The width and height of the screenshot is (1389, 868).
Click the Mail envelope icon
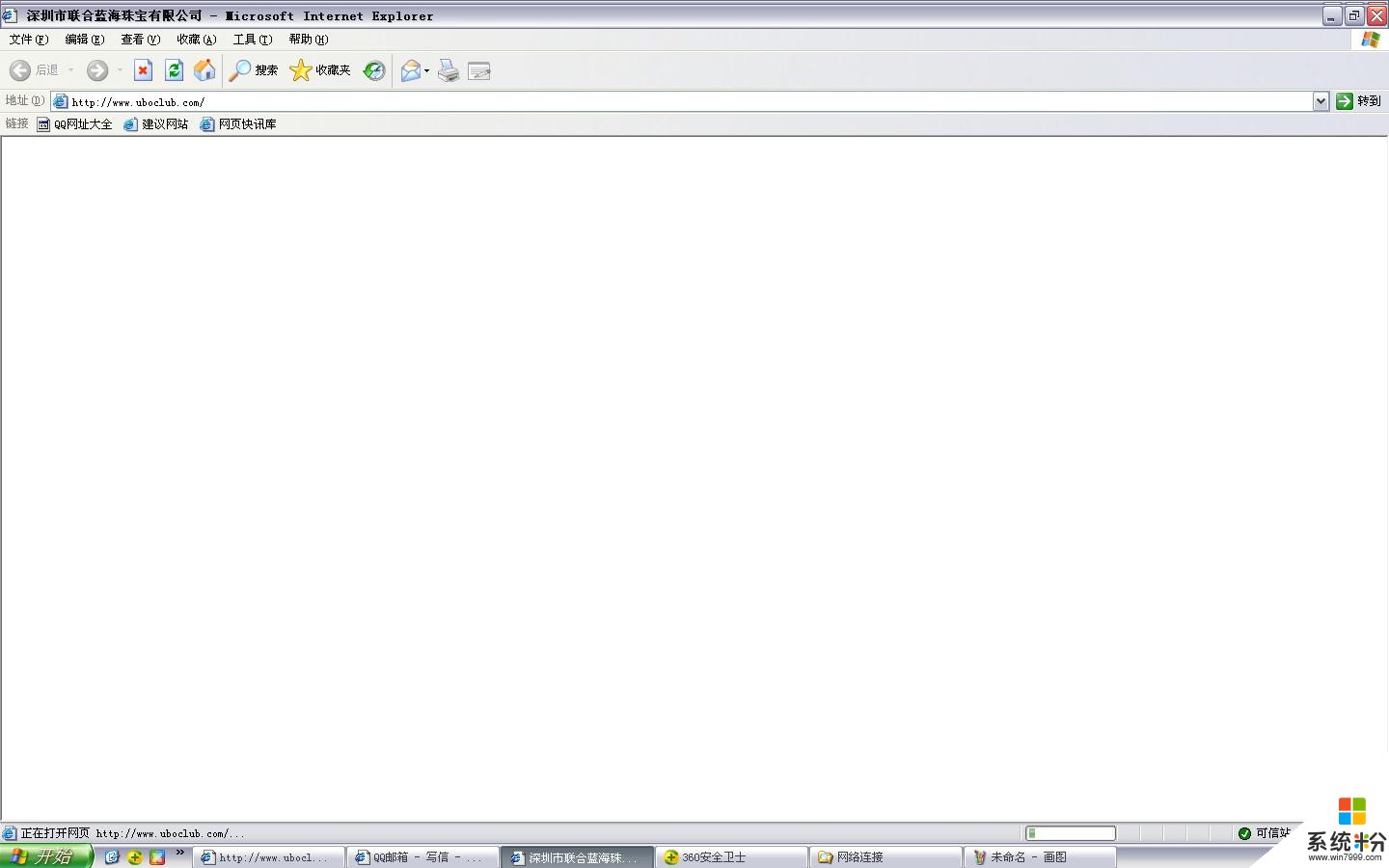point(411,70)
